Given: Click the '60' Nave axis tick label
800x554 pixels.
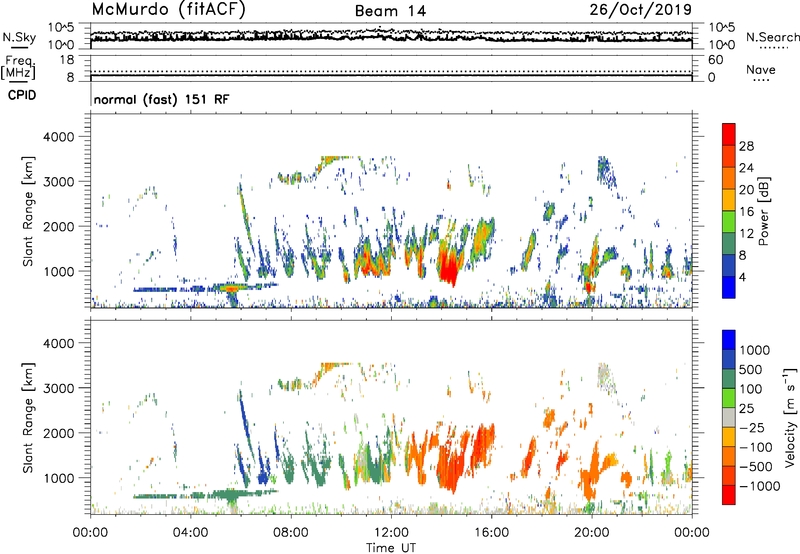Looking at the screenshot, I should [715, 60].
